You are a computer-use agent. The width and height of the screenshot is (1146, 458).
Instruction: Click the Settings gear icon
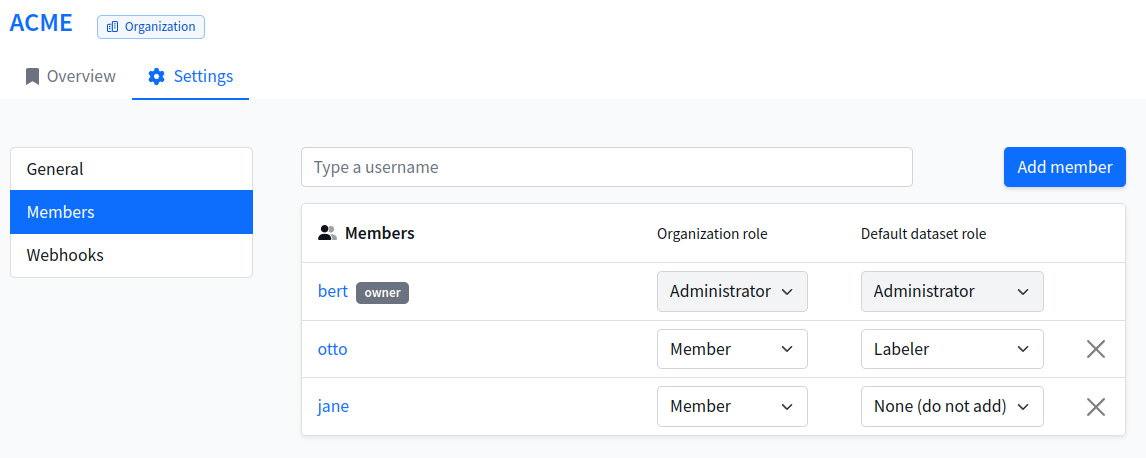click(156, 77)
